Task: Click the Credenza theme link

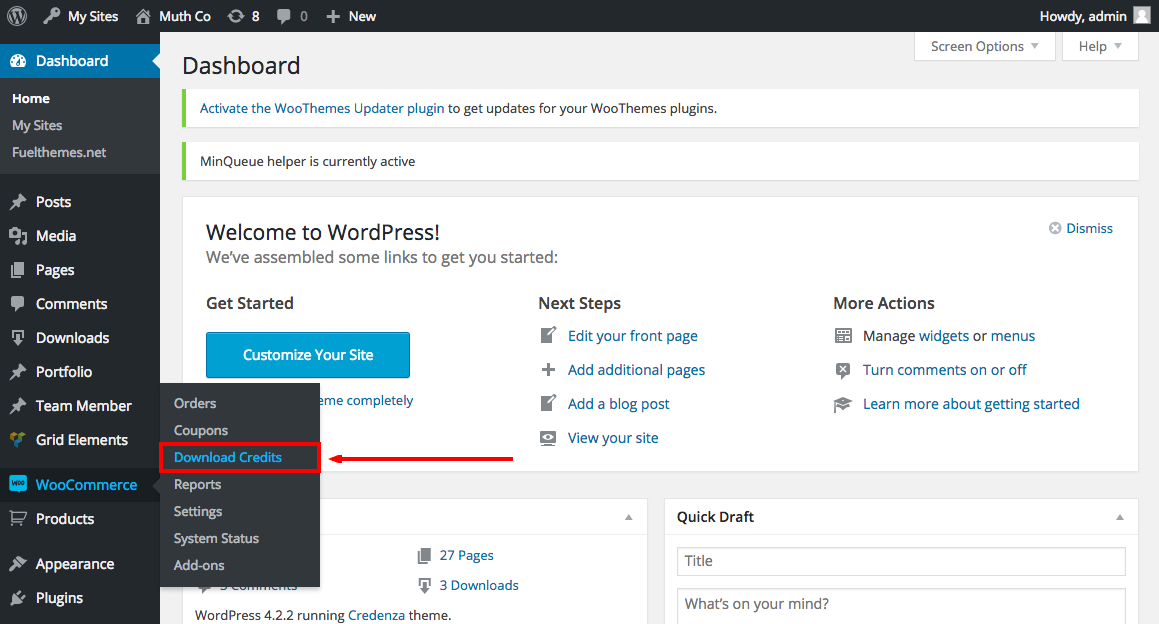Action: (x=376, y=615)
